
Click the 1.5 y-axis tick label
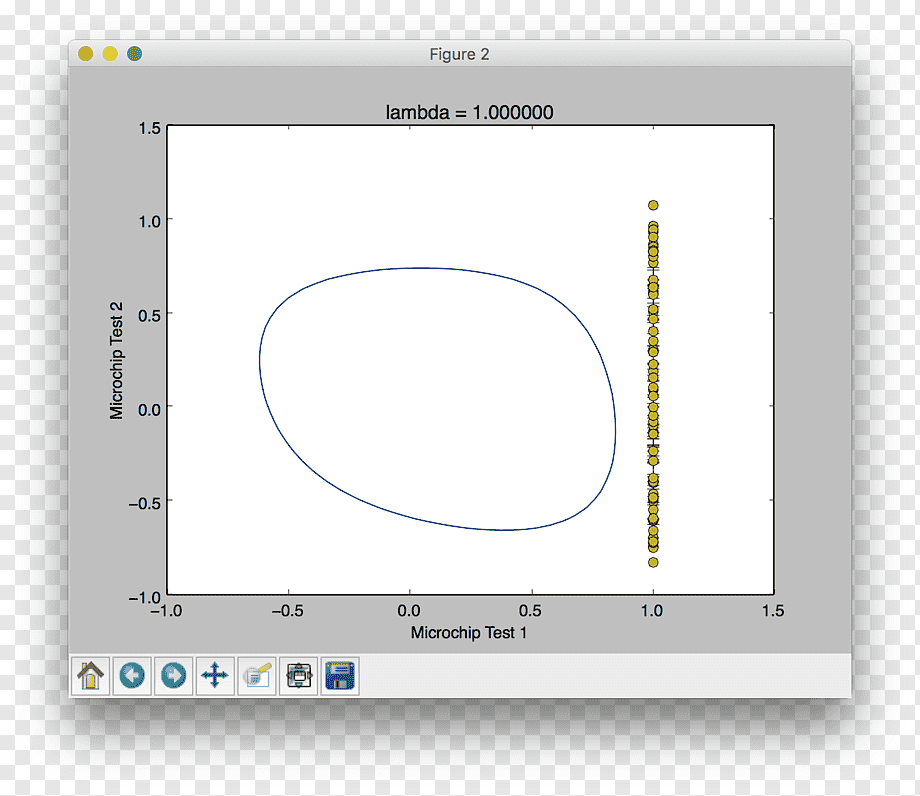149,128
